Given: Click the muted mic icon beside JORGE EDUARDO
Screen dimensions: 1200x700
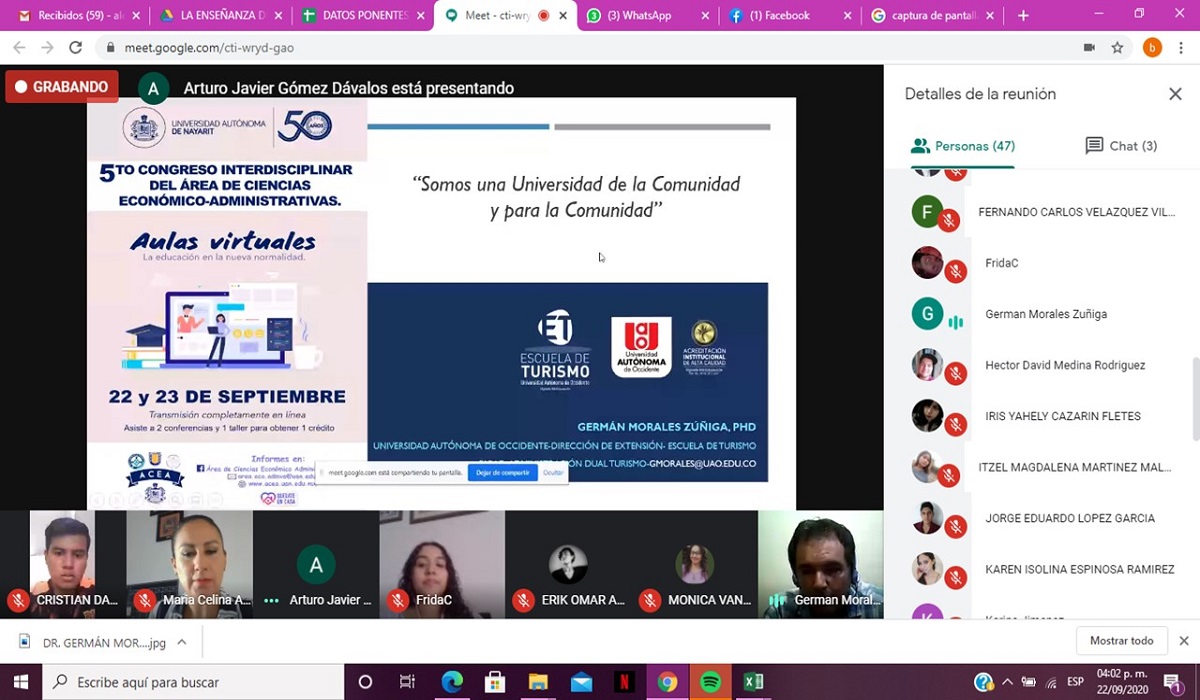Looking at the screenshot, I should click(957, 526).
